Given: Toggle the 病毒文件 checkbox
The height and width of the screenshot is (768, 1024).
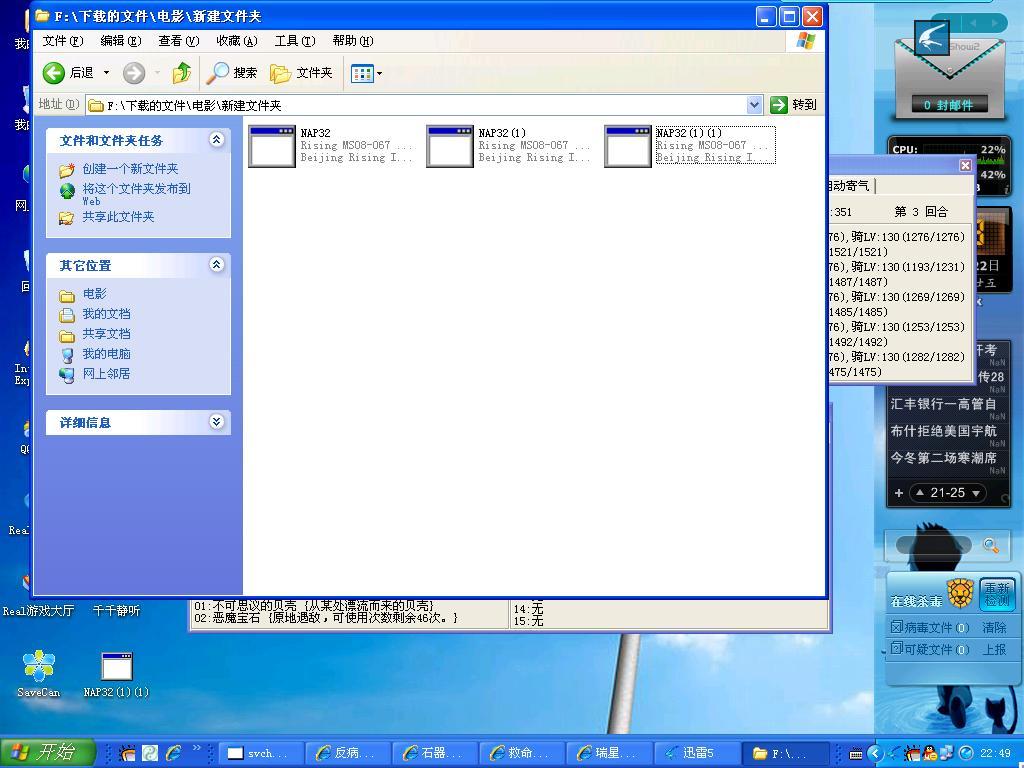Looking at the screenshot, I should click(896, 627).
